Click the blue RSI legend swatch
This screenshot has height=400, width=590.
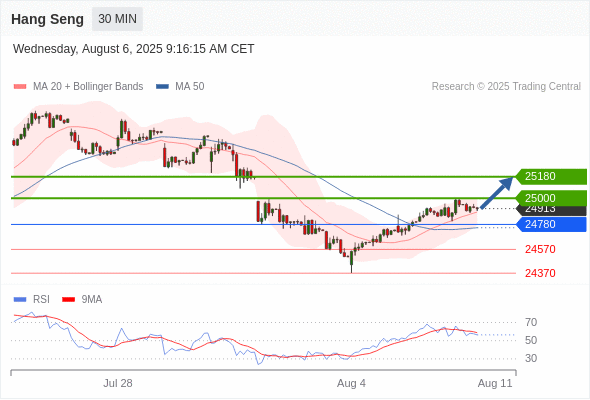coord(20,300)
